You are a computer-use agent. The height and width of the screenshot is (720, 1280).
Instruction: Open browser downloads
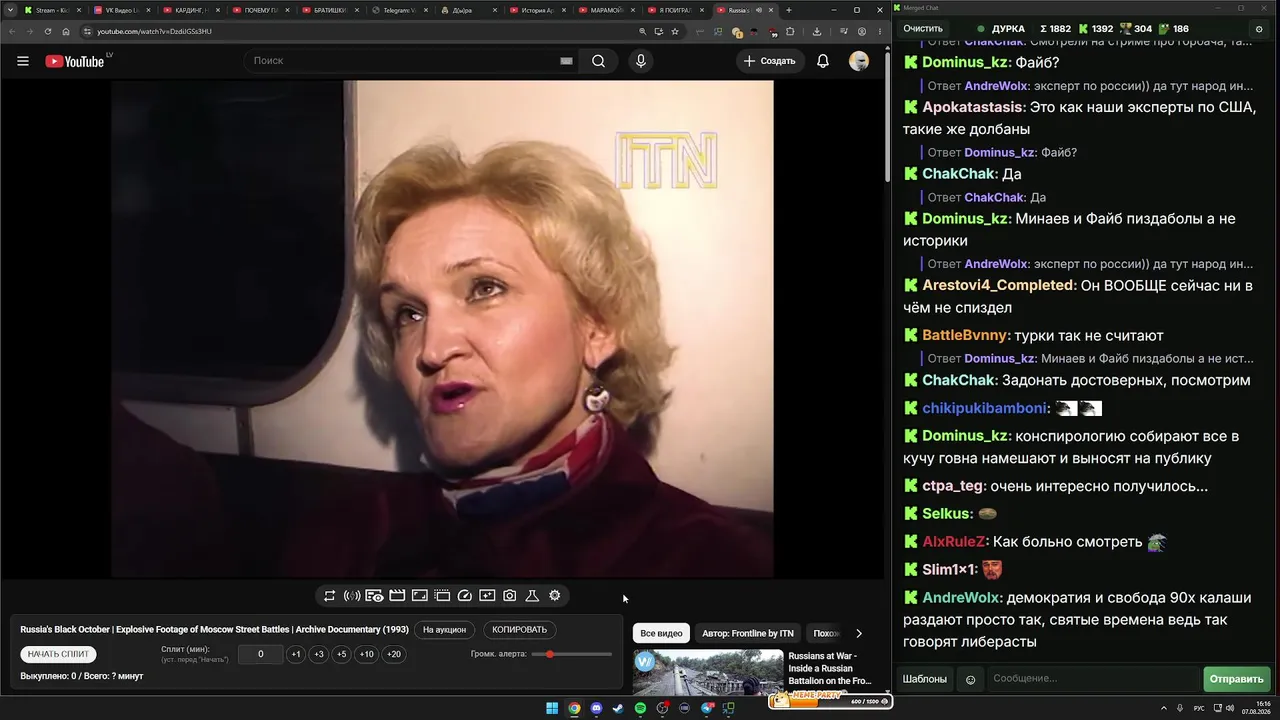pyautogui.click(x=817, y=31)
